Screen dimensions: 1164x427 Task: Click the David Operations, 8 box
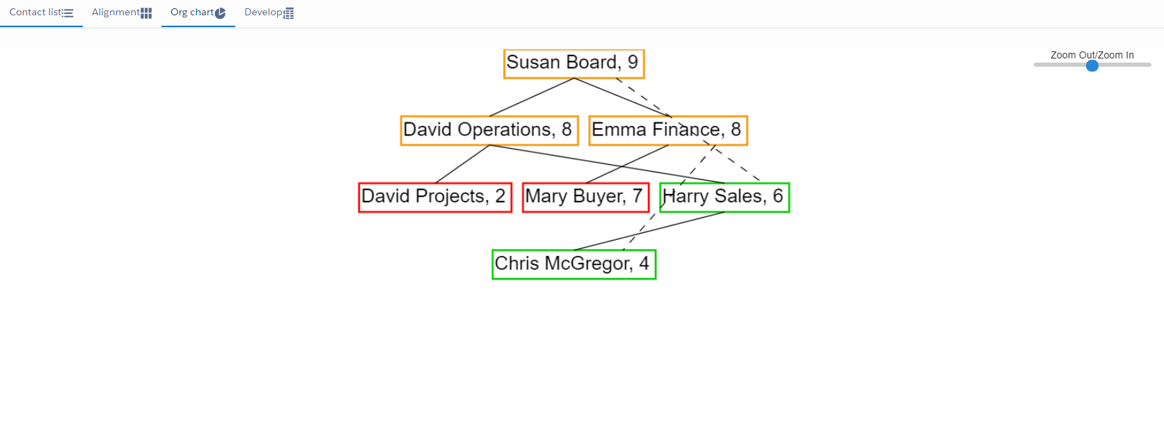[488, 130]
